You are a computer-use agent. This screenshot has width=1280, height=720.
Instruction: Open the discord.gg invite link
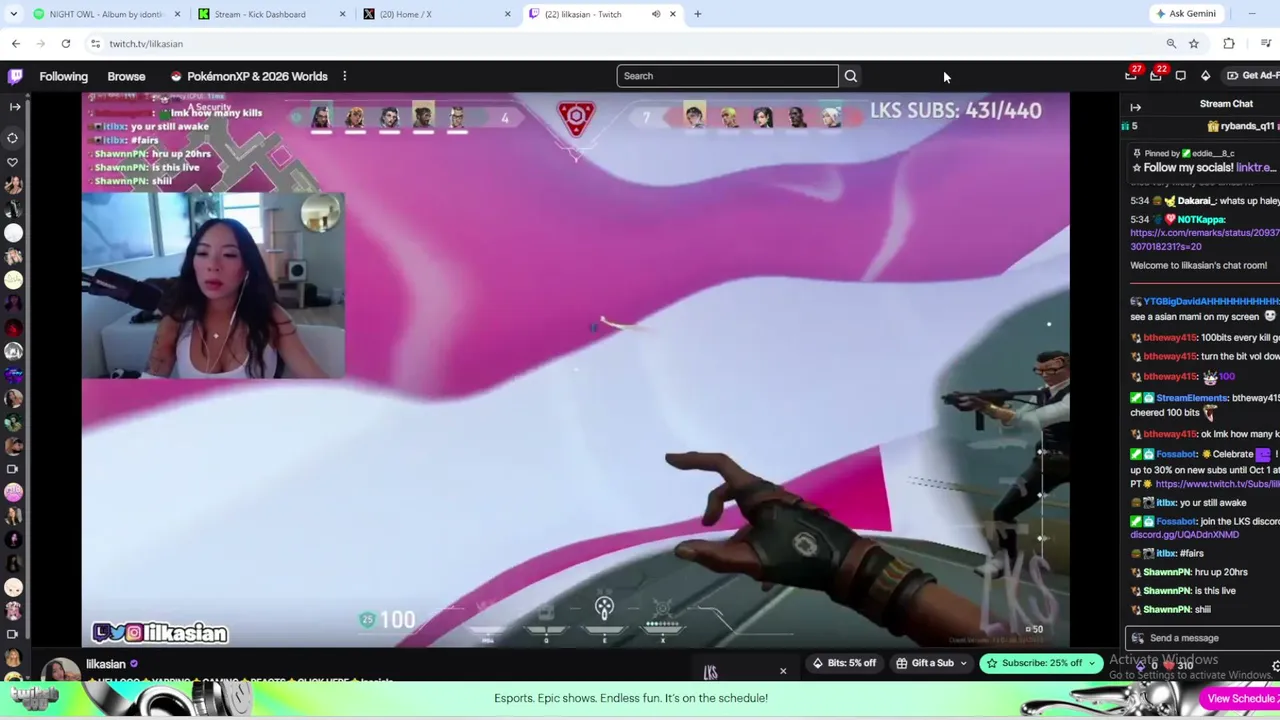click(x=1184, y=535)
